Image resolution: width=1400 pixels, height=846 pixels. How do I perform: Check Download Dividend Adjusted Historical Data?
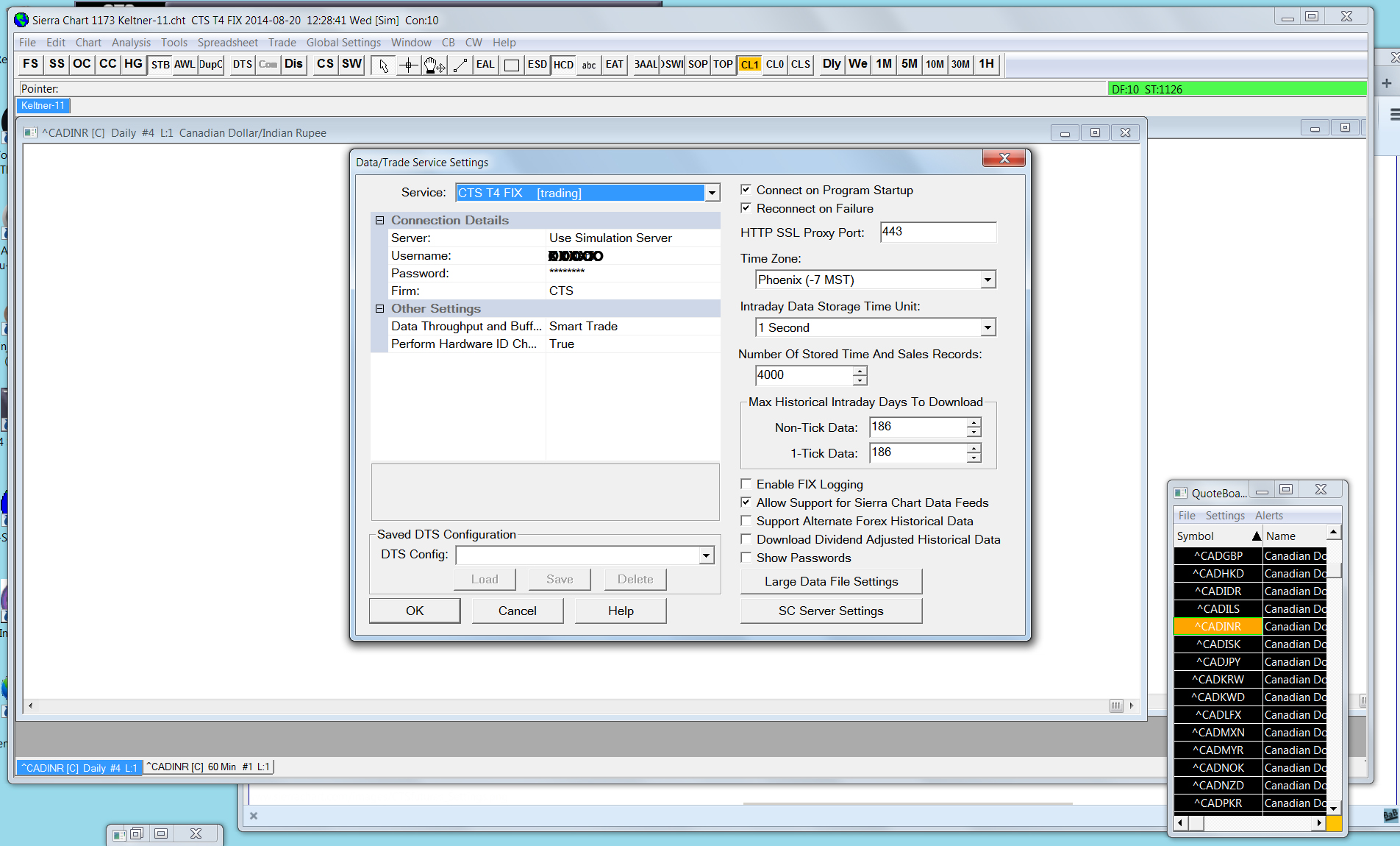(x=746, y=539)
